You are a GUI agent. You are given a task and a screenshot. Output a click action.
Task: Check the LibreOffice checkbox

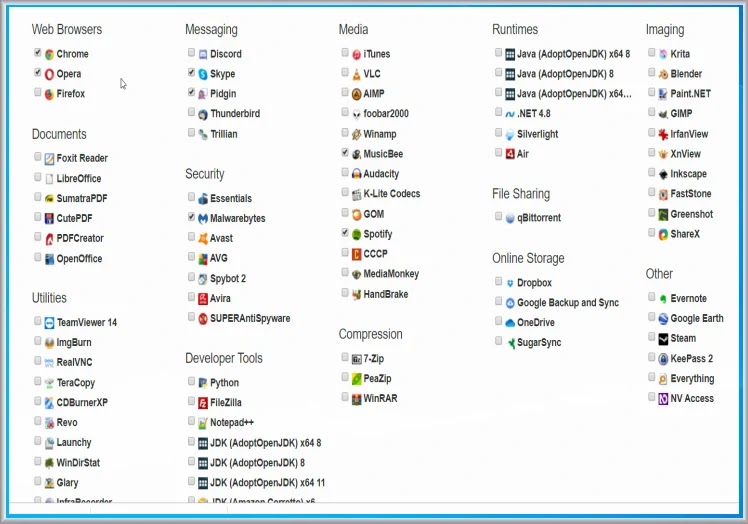click(x=37, y=177)
